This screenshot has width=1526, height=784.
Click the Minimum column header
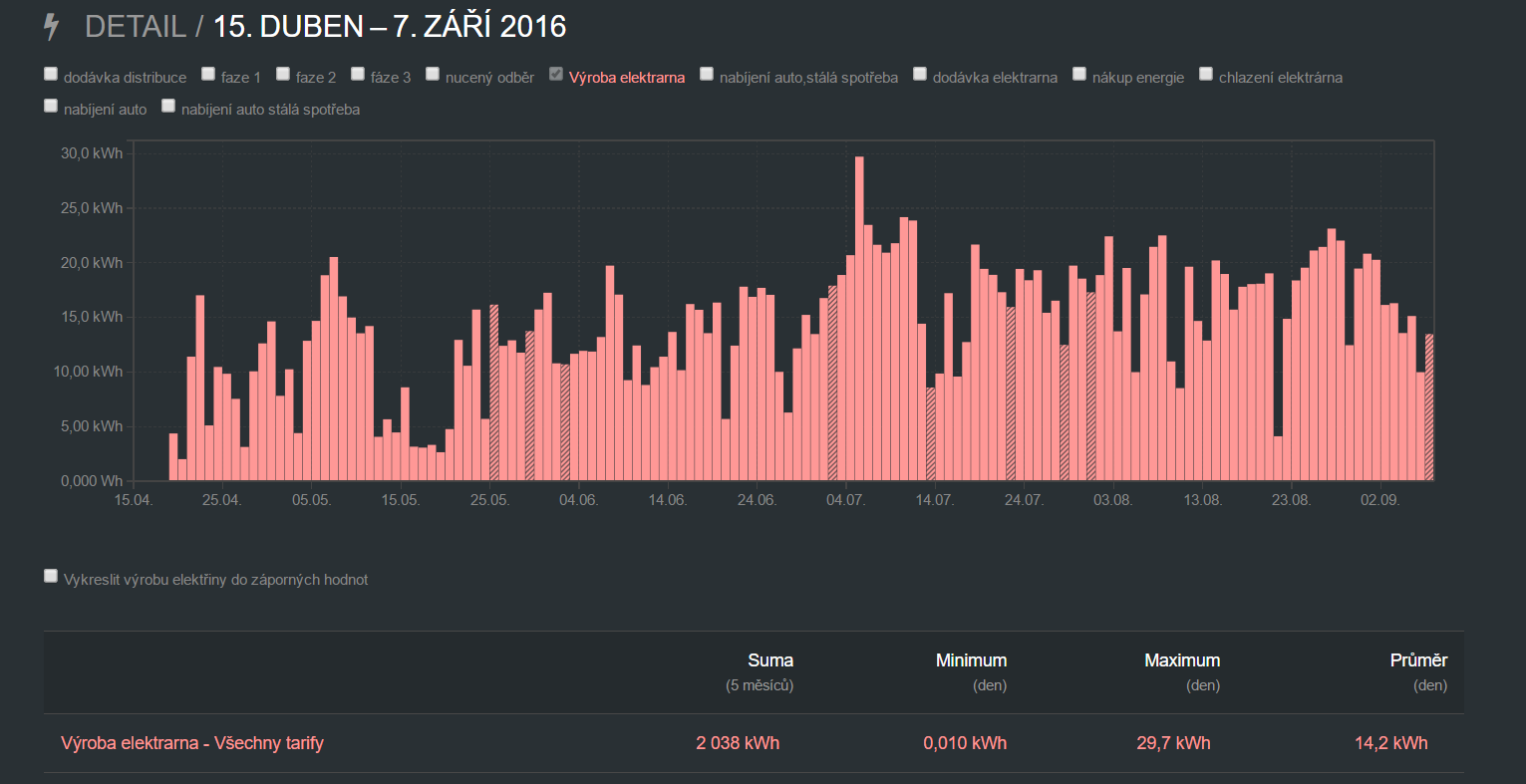tap(971, 660)
